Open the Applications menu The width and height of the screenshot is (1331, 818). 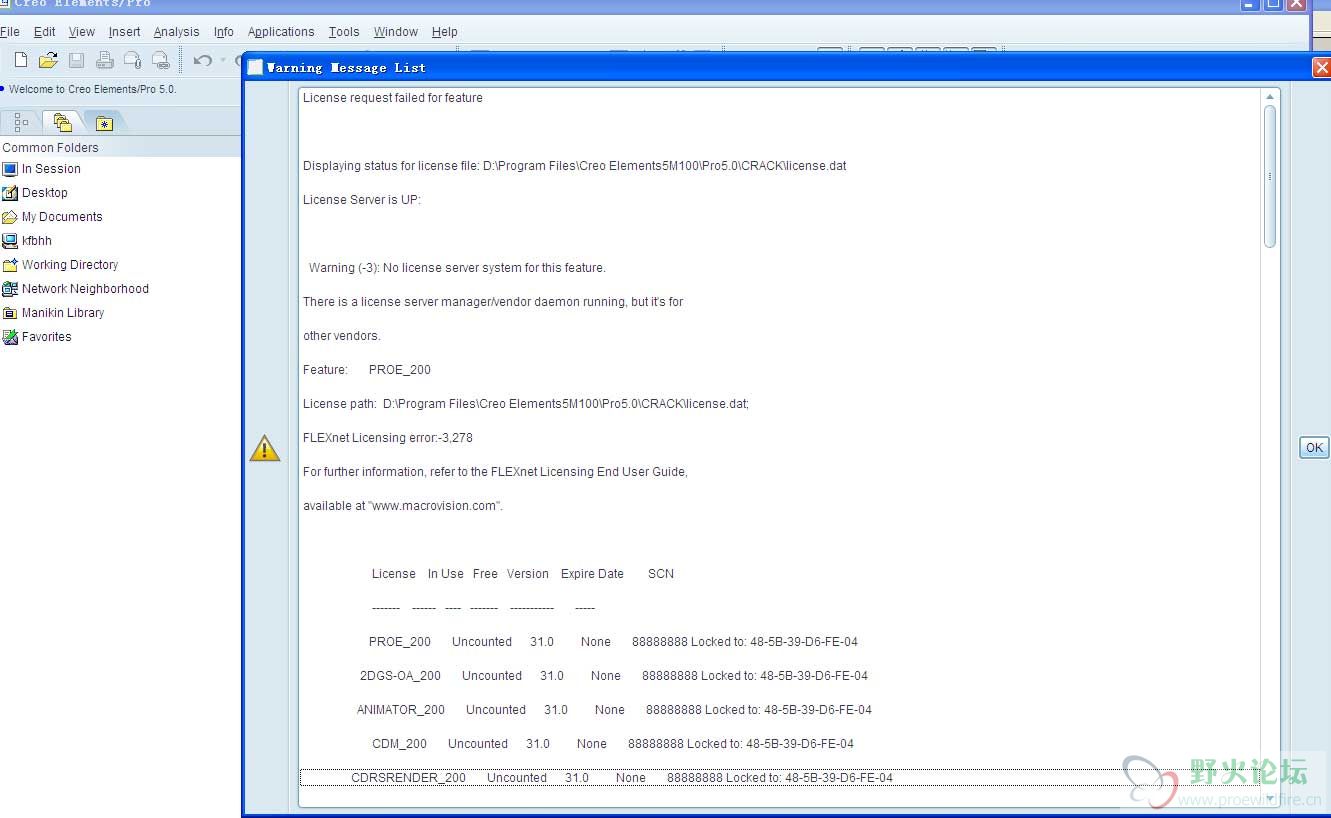[x=281, y=32]
